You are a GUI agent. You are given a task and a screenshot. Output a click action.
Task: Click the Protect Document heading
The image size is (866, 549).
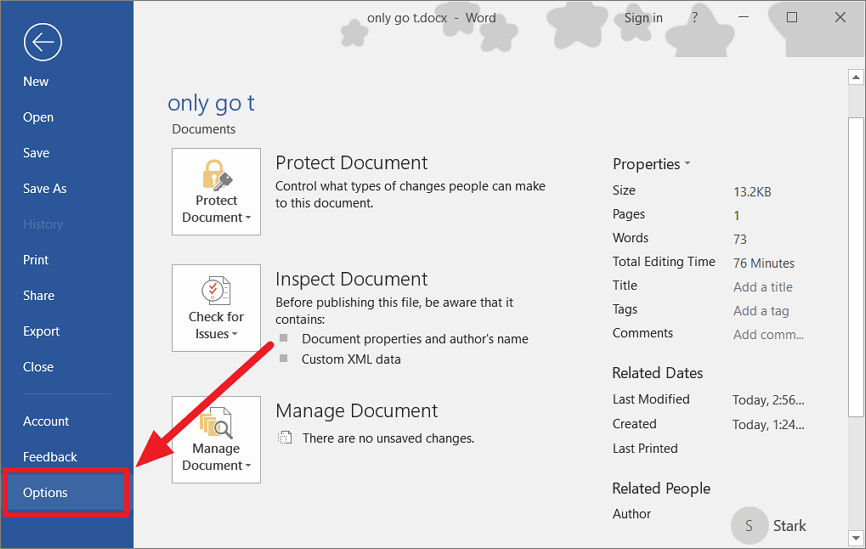click(351, 163)
